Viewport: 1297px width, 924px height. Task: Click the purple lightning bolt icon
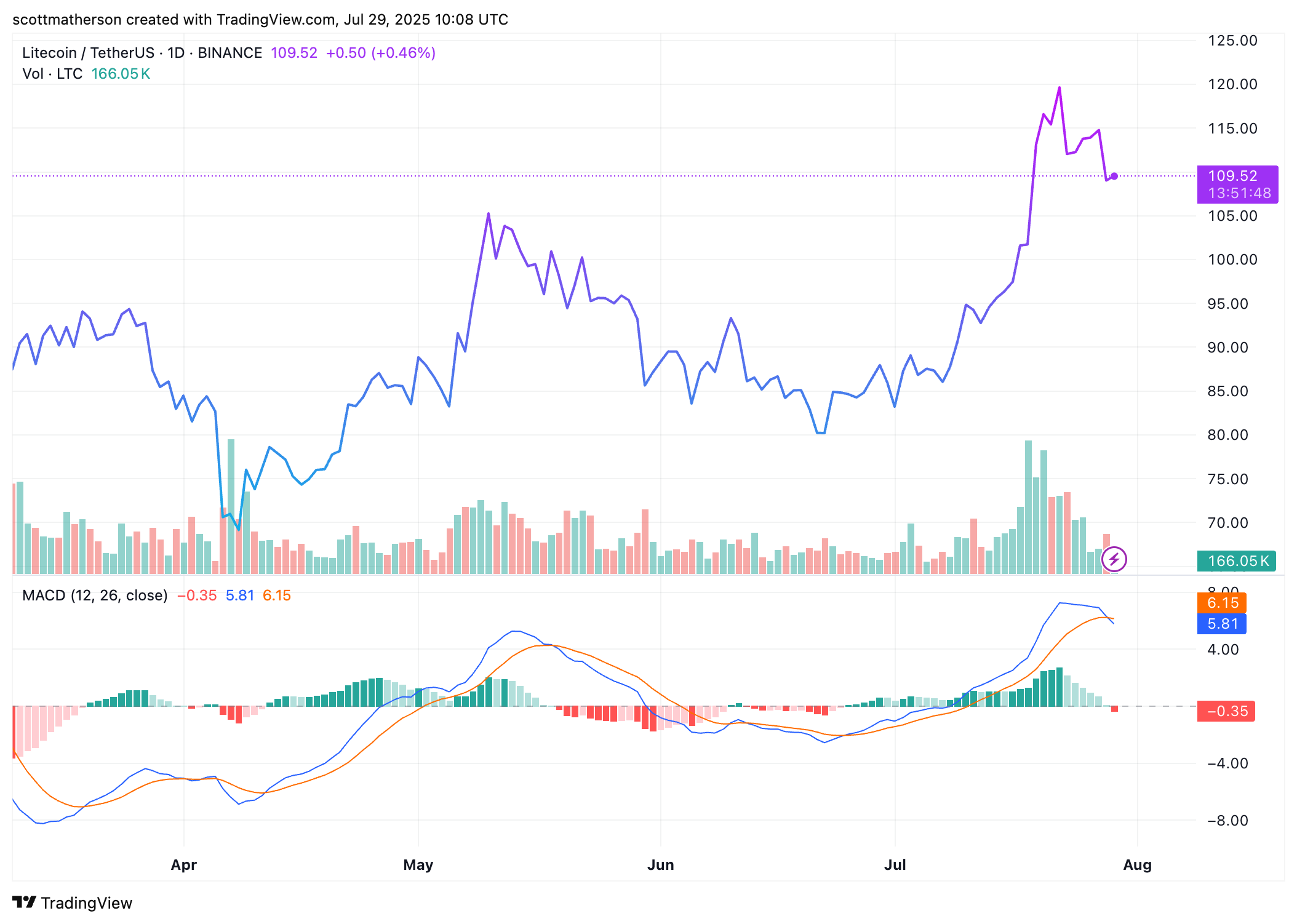pyautogui.click(x=1114, y=559)
